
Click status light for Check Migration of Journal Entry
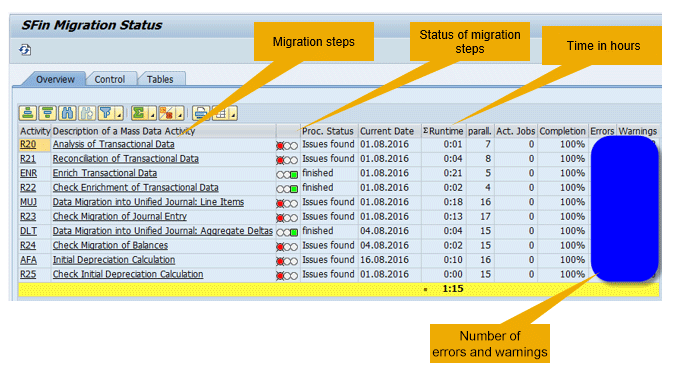pyautogui.click(x=287, y=218)
